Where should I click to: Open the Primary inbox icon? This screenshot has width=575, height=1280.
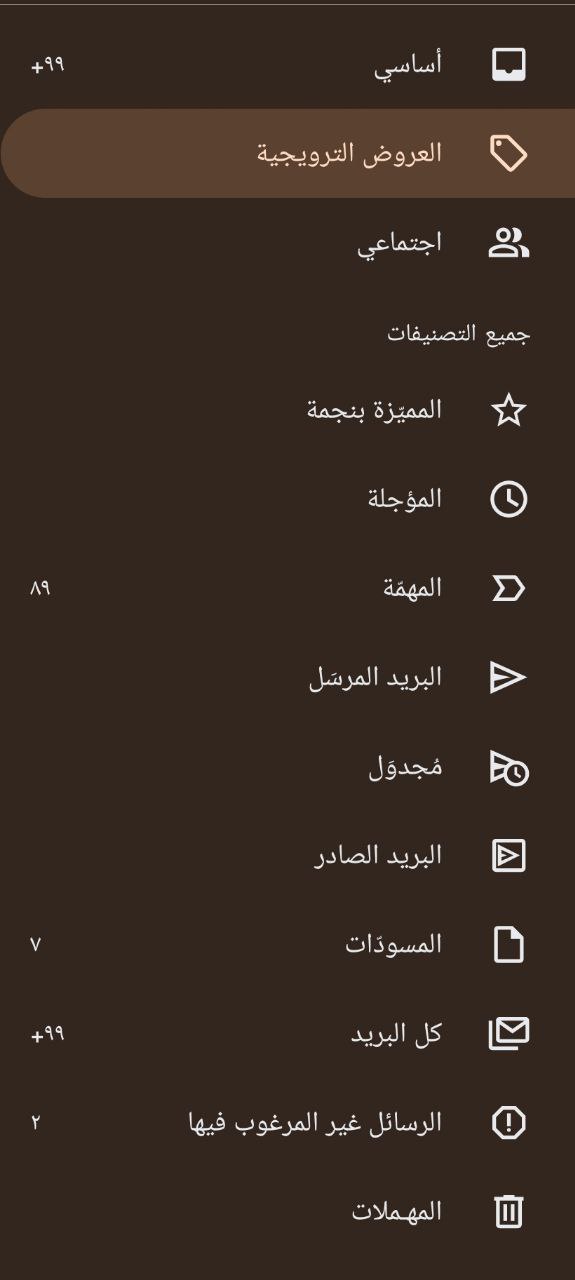click(508, 65)
